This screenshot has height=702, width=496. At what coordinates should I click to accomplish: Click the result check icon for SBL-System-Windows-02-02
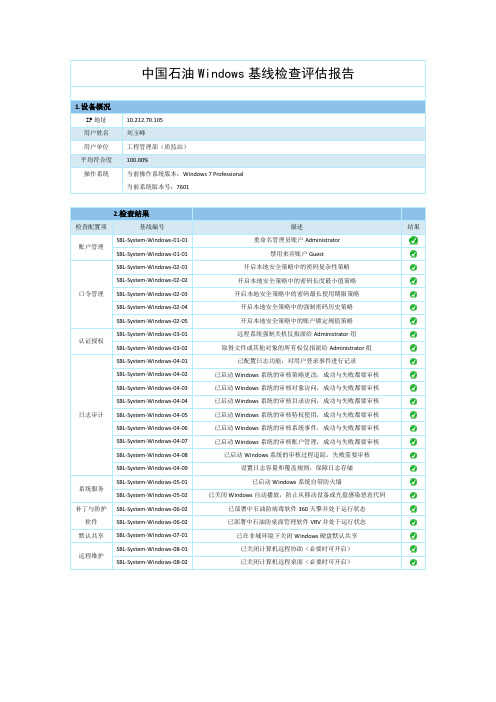[413, 281]
